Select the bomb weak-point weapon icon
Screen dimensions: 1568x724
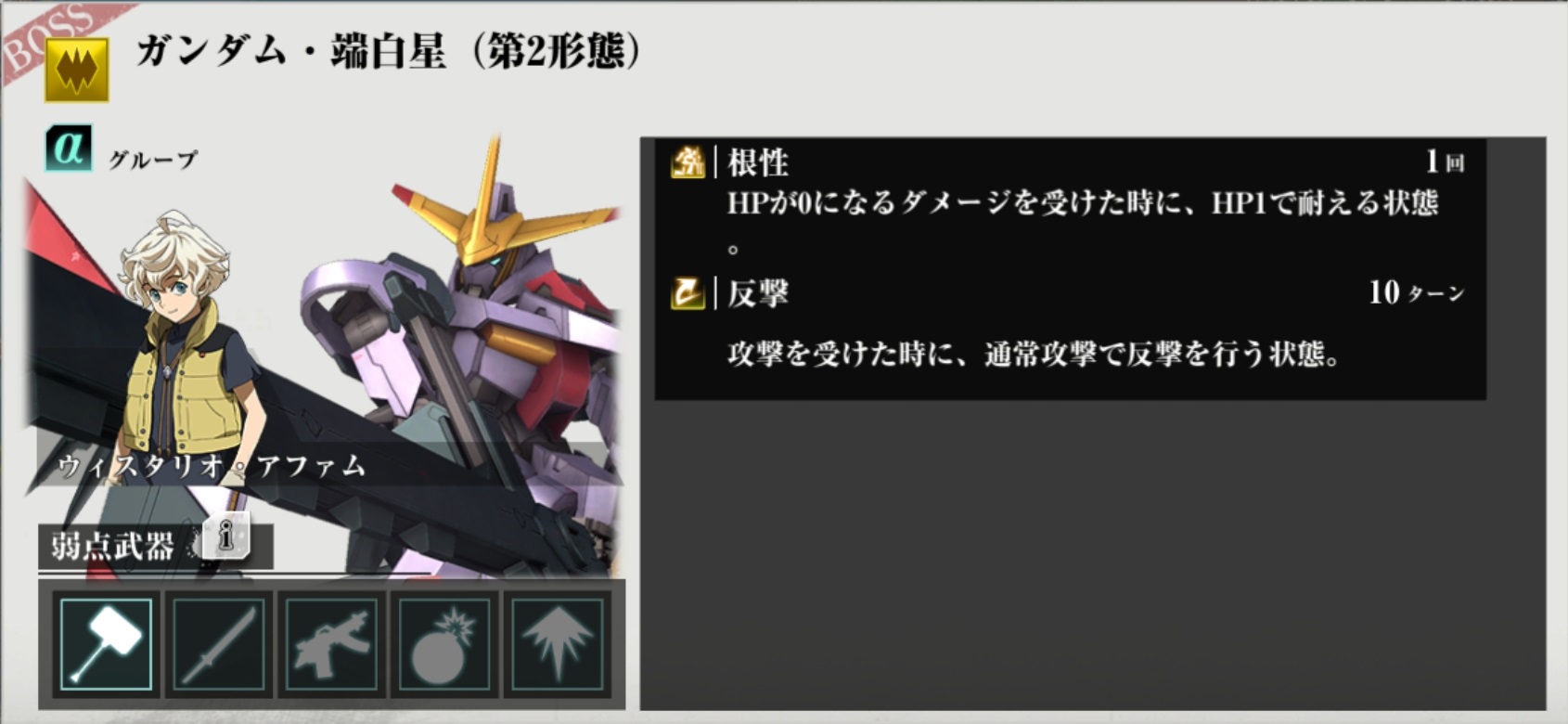point(444,644)
